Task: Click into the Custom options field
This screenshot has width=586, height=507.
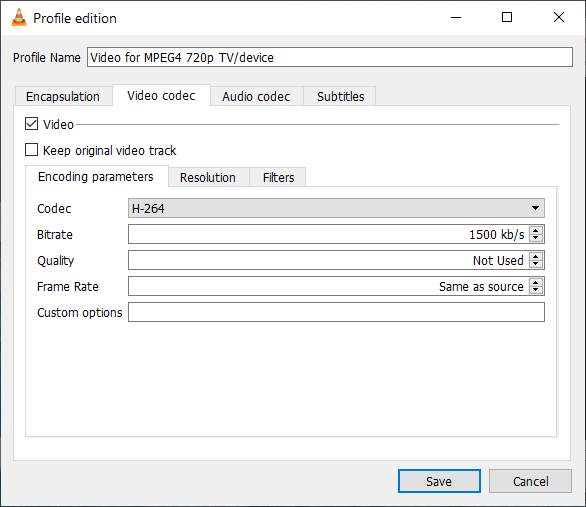Action: coord(336,312)
